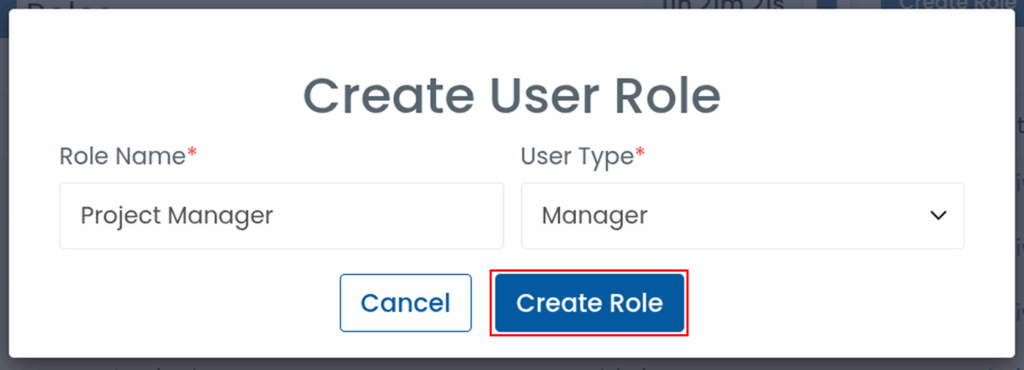Click the Create User Role heading
1024x370 pixels.
click(x=512, y=96)
